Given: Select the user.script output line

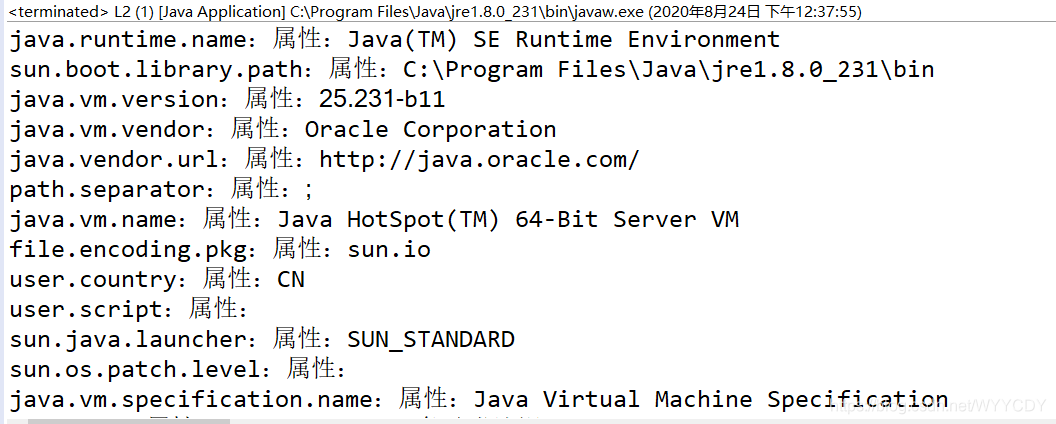Looking at the screenshot, I should (129, 310).
